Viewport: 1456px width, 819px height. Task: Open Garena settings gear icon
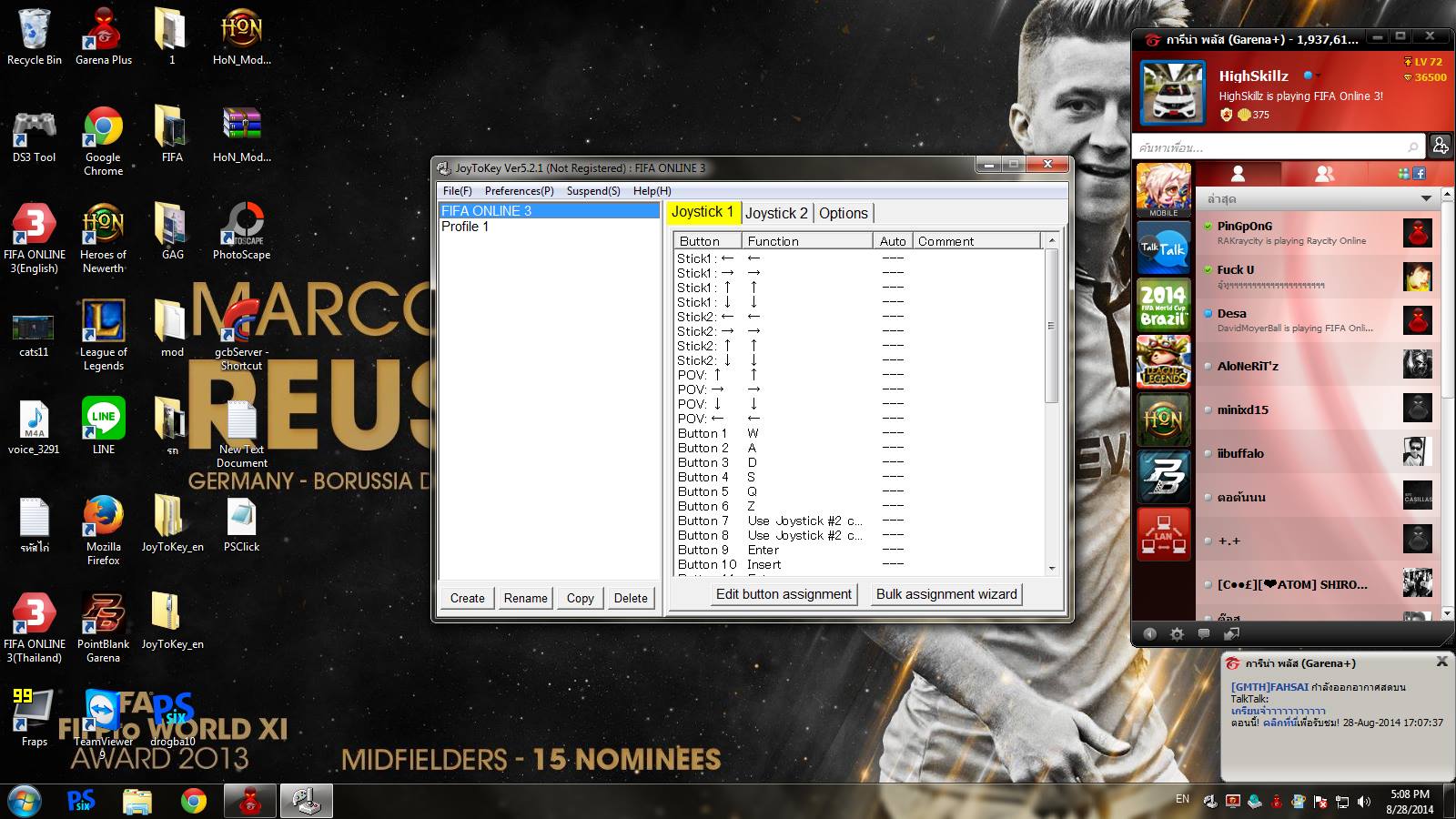pos(1177,633)
